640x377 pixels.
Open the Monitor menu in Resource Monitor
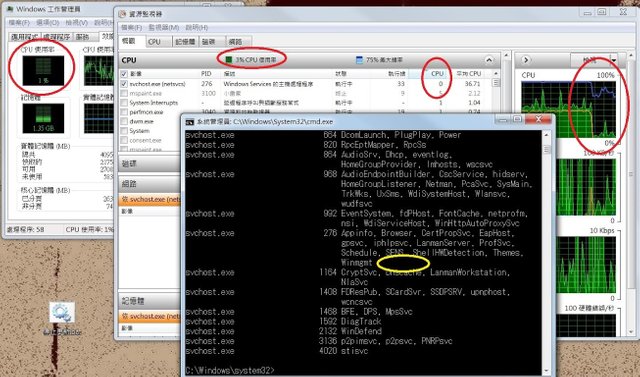[163, 28]
